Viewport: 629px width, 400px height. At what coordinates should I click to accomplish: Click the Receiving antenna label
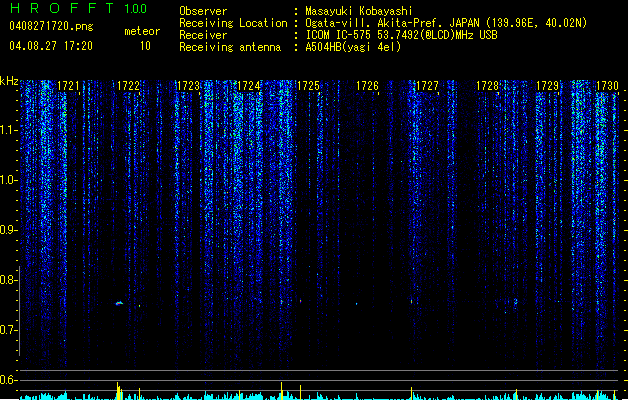pyautogui.click(x=230, y=47)
